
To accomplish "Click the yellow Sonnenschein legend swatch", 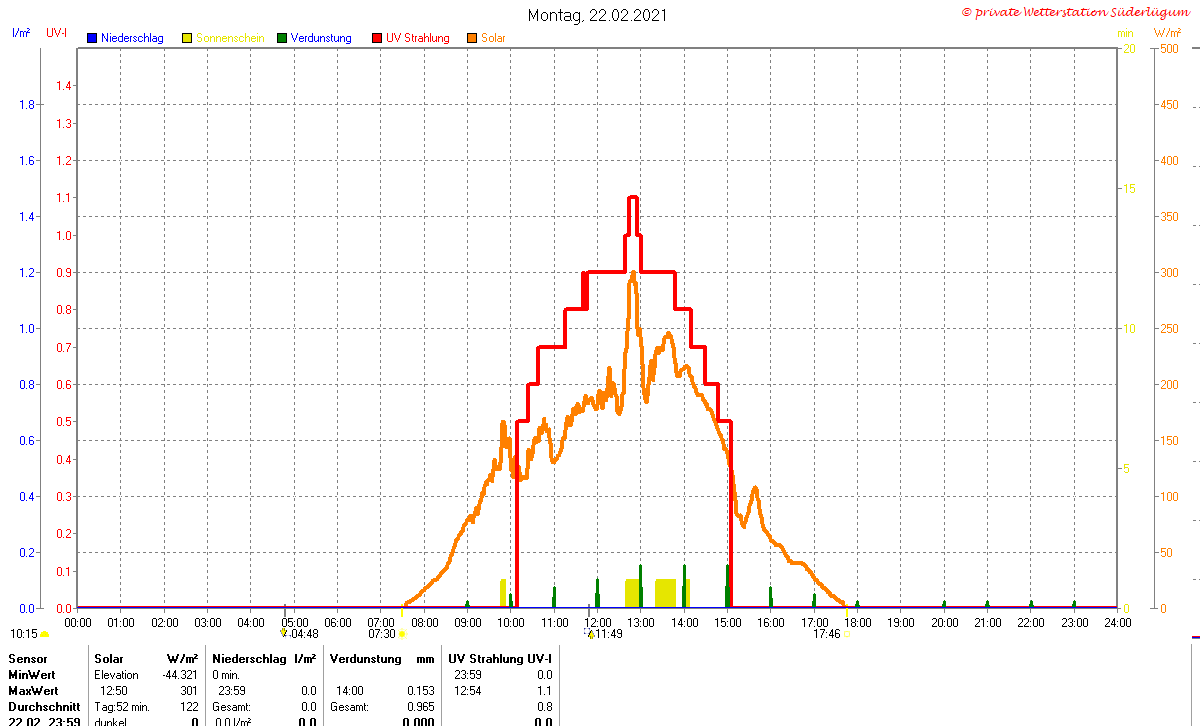I will click(187, 38).
